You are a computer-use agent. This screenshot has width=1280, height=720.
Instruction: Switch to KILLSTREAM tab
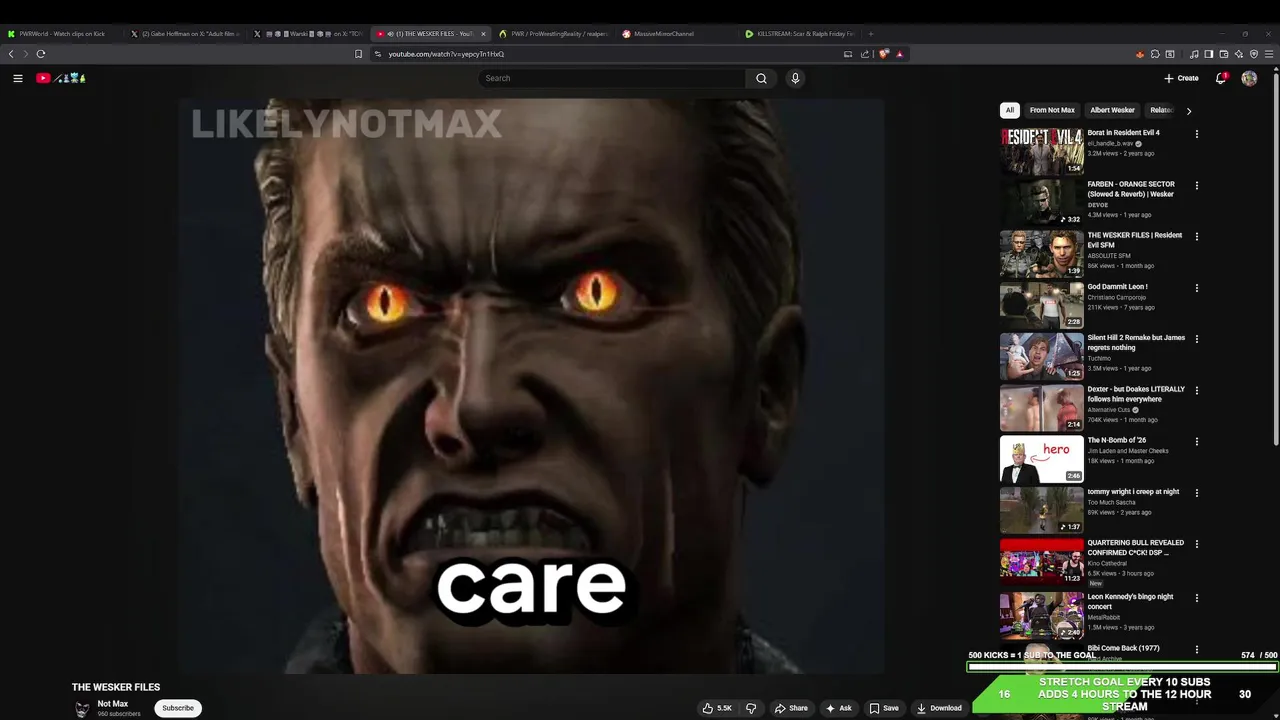click(800, 34)
